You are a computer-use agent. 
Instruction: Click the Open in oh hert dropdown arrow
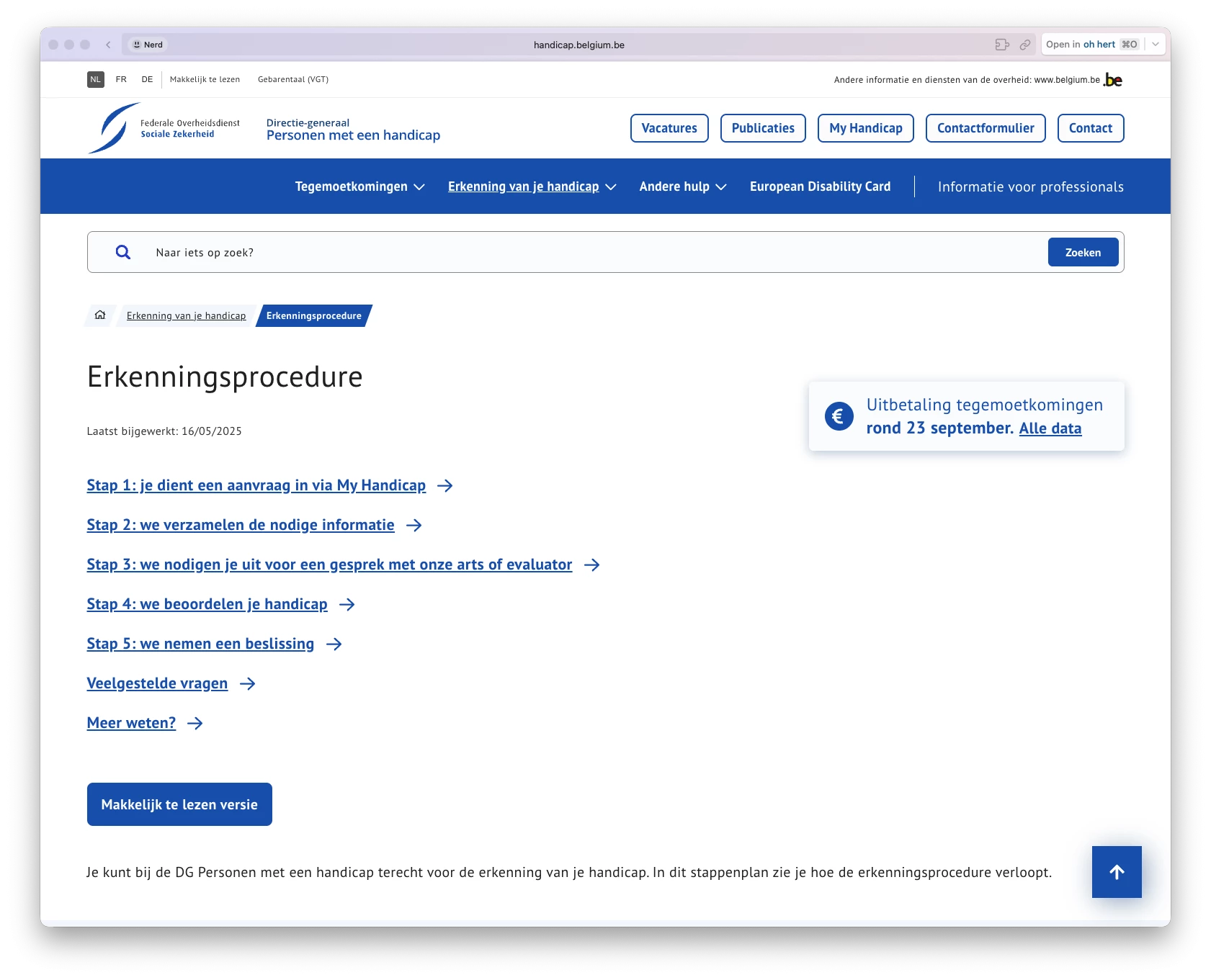pos(1156,45)
